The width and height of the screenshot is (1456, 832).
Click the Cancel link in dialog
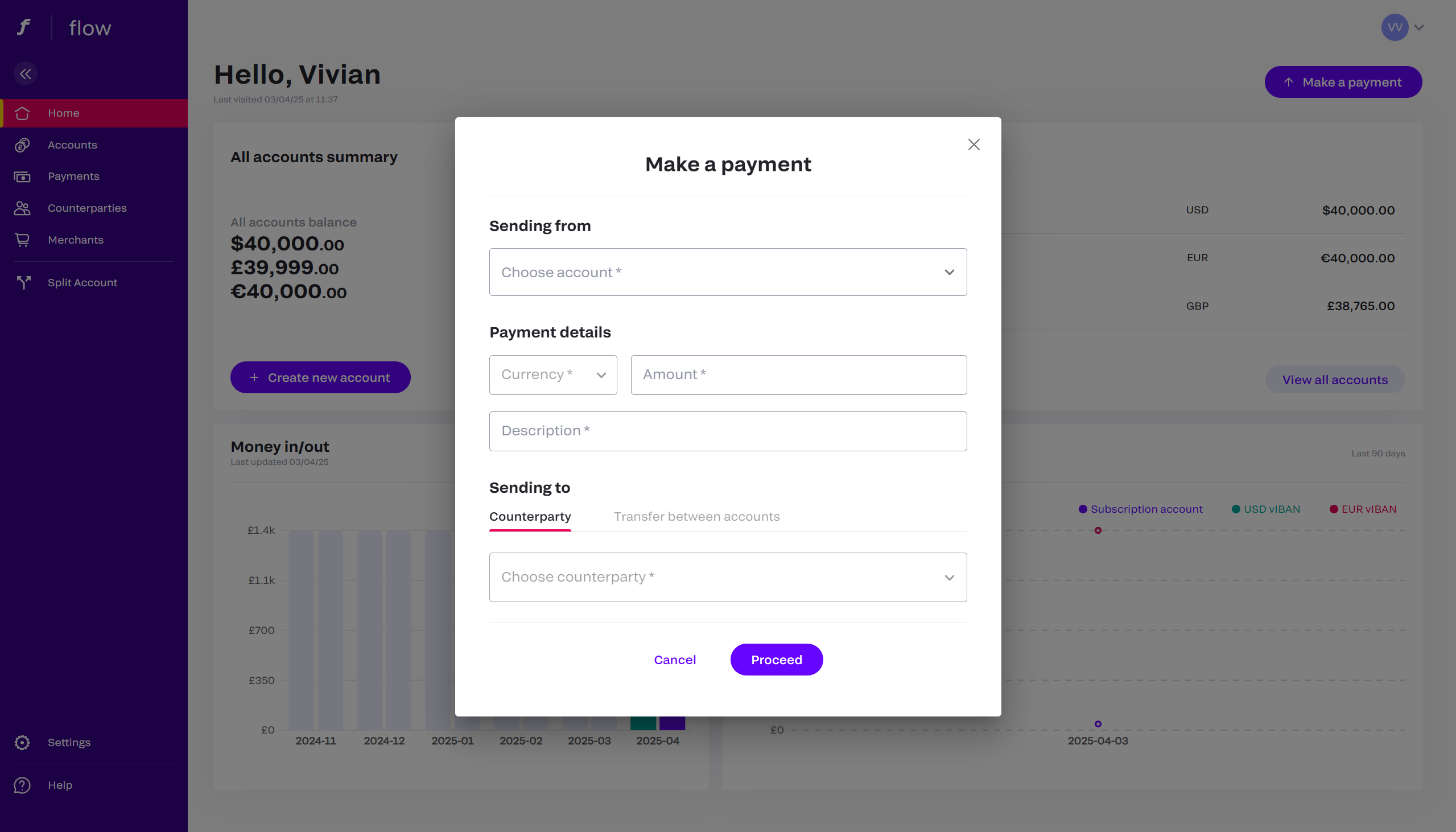(675, 660)
